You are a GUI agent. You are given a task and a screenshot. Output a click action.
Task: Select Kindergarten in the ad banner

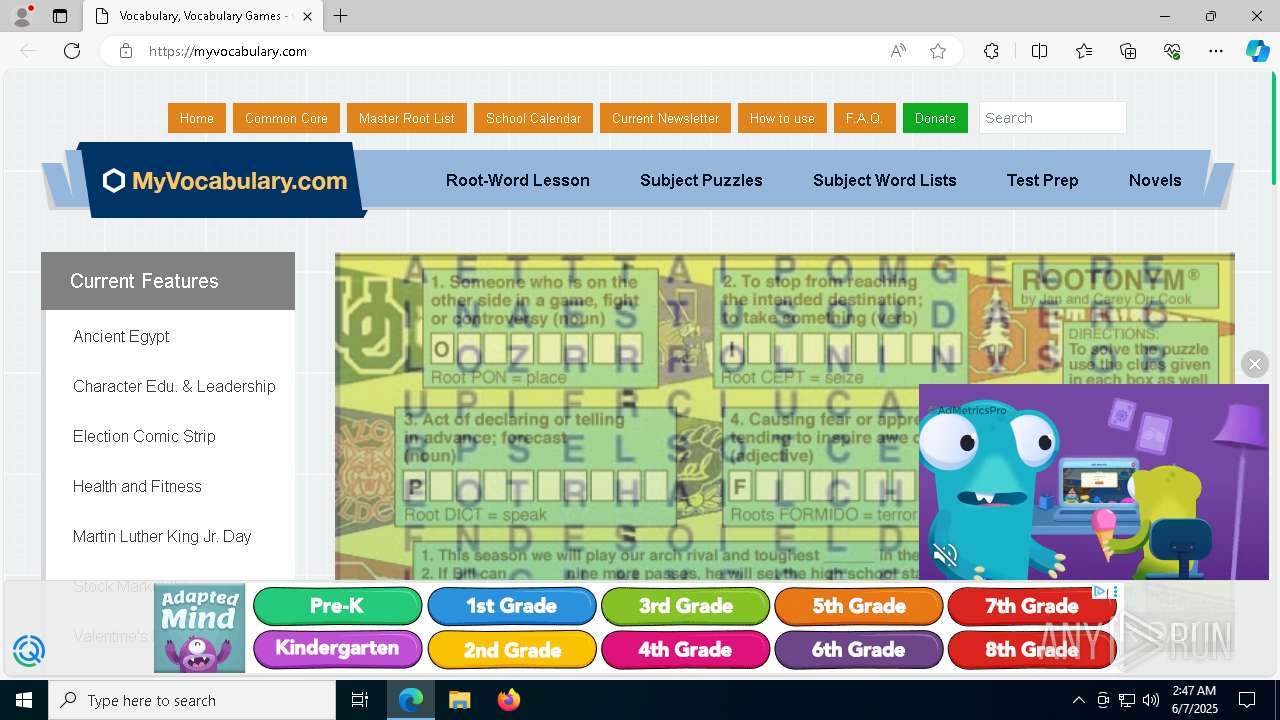click(x=337, y=649)
